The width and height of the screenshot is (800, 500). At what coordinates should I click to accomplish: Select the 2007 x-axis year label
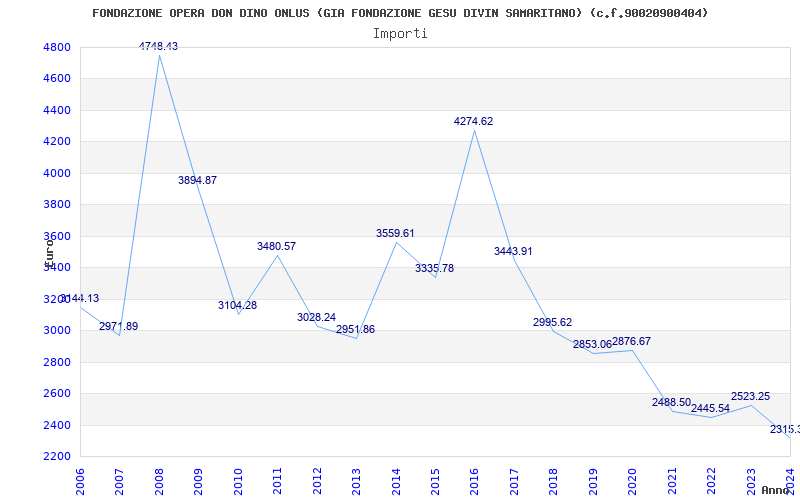tap(119, 482)
